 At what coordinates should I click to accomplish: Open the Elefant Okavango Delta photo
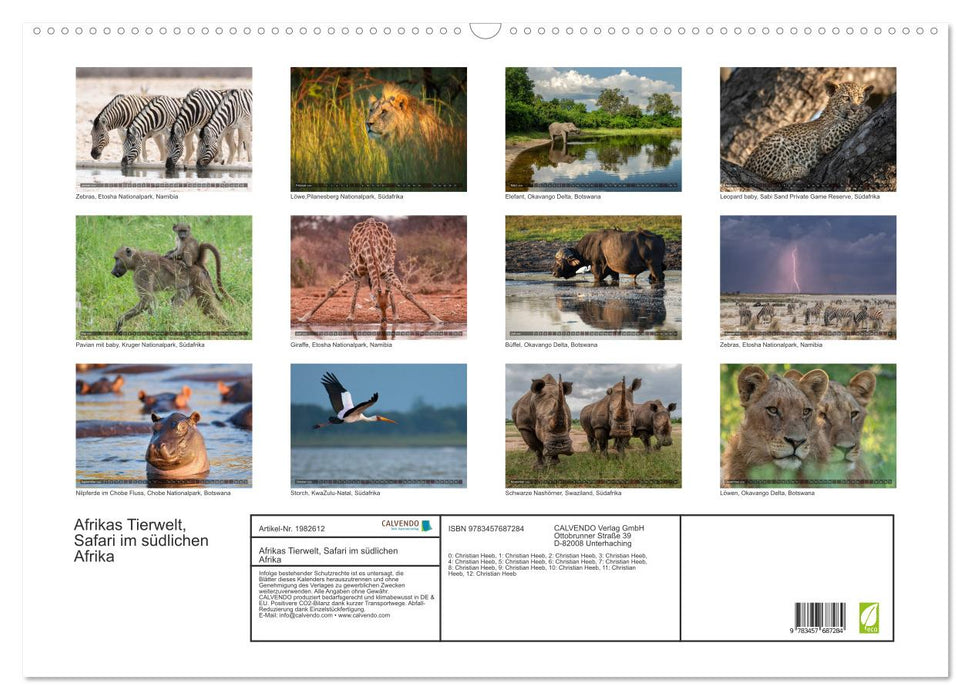coord(593,128)
